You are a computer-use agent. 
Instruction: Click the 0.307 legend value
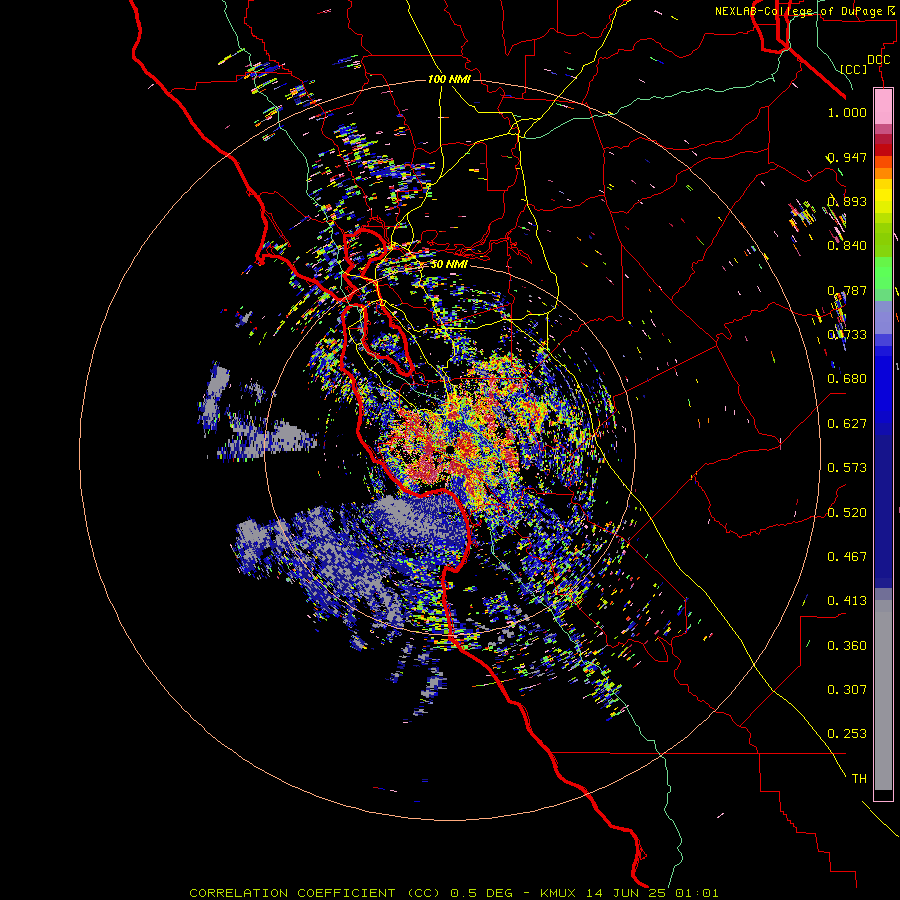[x=847, y=690]
